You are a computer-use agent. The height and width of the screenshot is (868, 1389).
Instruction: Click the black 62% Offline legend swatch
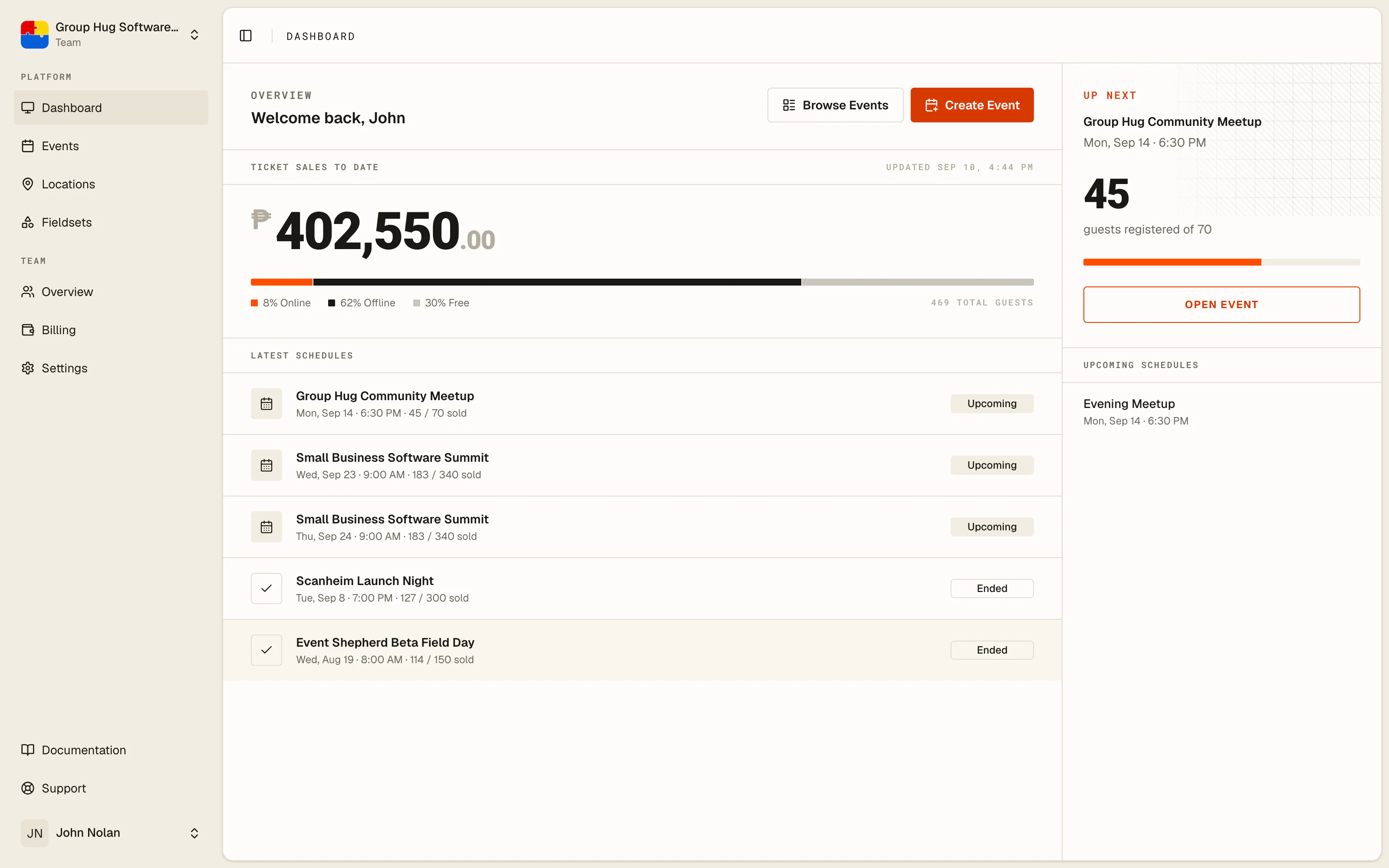click(331, 303)
